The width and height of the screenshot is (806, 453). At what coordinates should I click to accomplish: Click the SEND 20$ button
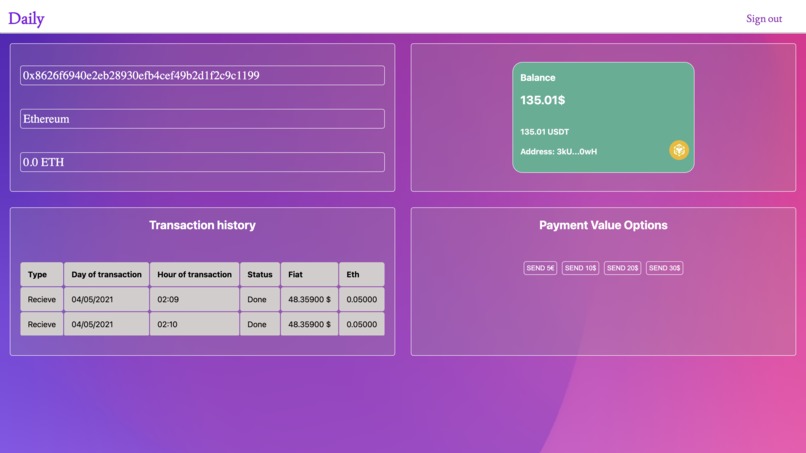622,268
